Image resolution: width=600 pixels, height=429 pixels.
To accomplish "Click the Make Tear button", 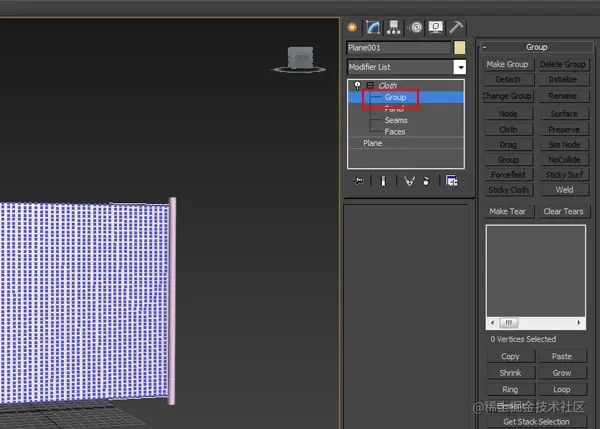I will click(507, 211).
